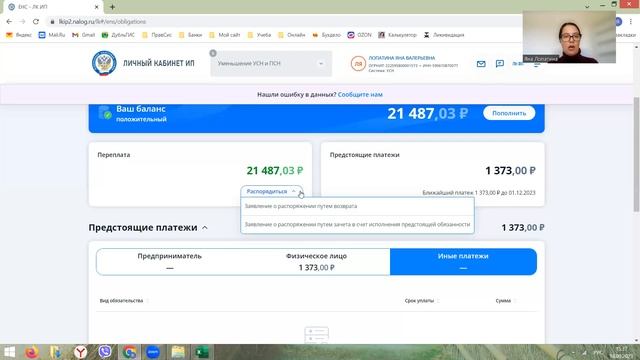Click ЛИЧНЫЙ КАБИНЕТ ИП title
This screenshot has height=360, width=640.
(x=158, y=63)
